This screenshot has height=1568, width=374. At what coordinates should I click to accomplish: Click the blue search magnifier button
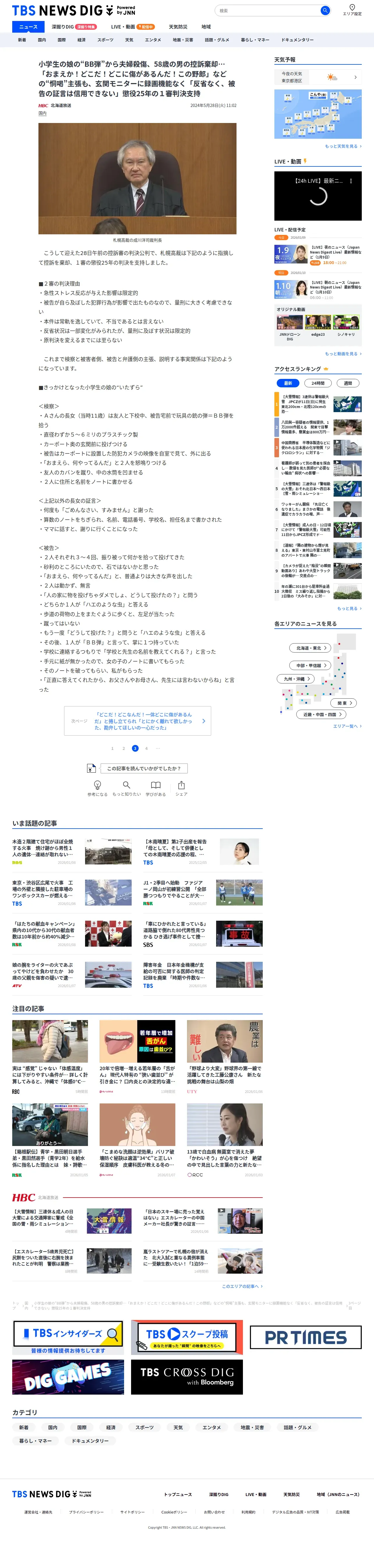[x=325, y=10]
